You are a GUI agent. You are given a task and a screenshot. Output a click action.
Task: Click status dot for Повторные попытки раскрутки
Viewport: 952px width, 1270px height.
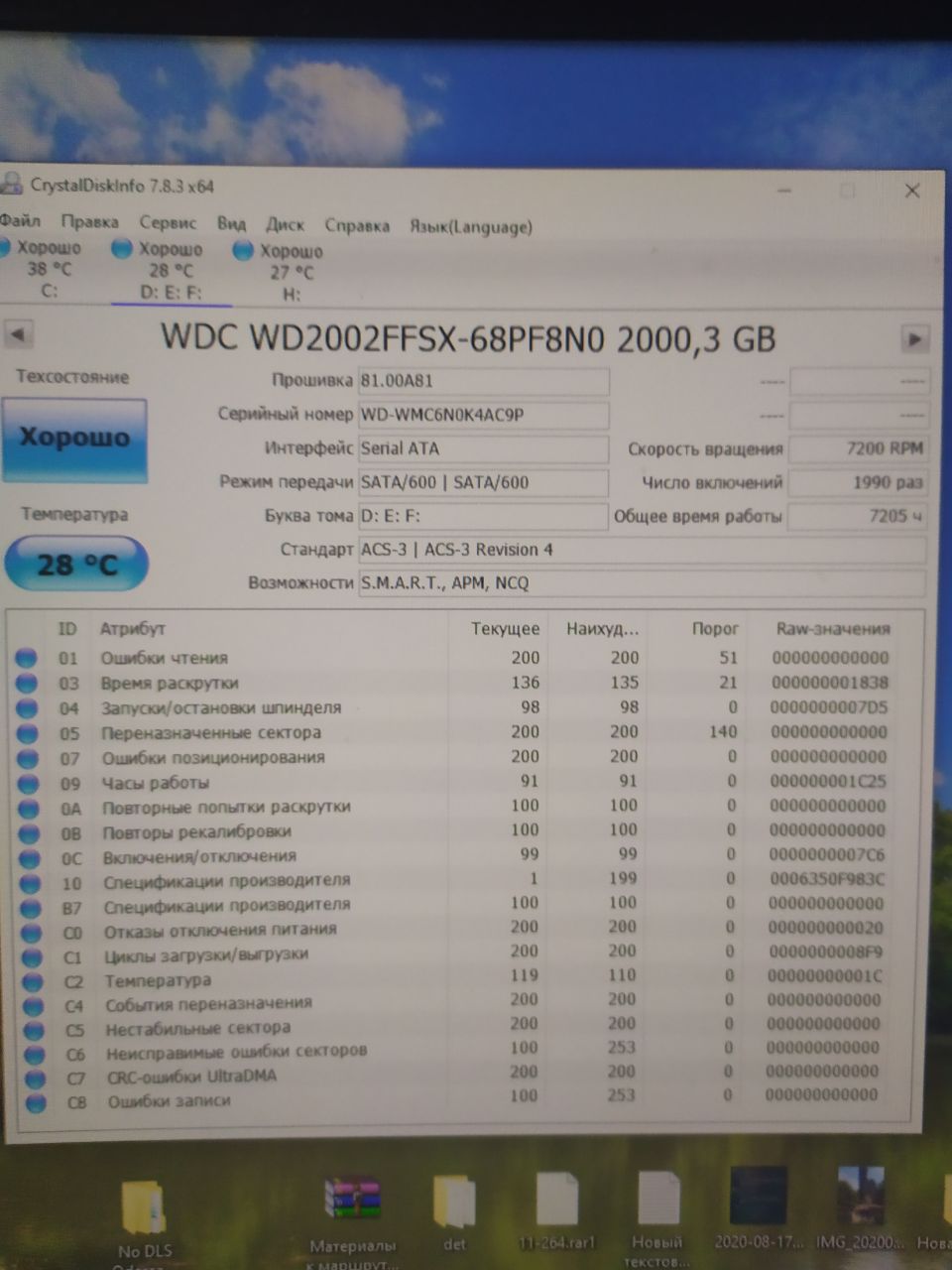point(29,809)
